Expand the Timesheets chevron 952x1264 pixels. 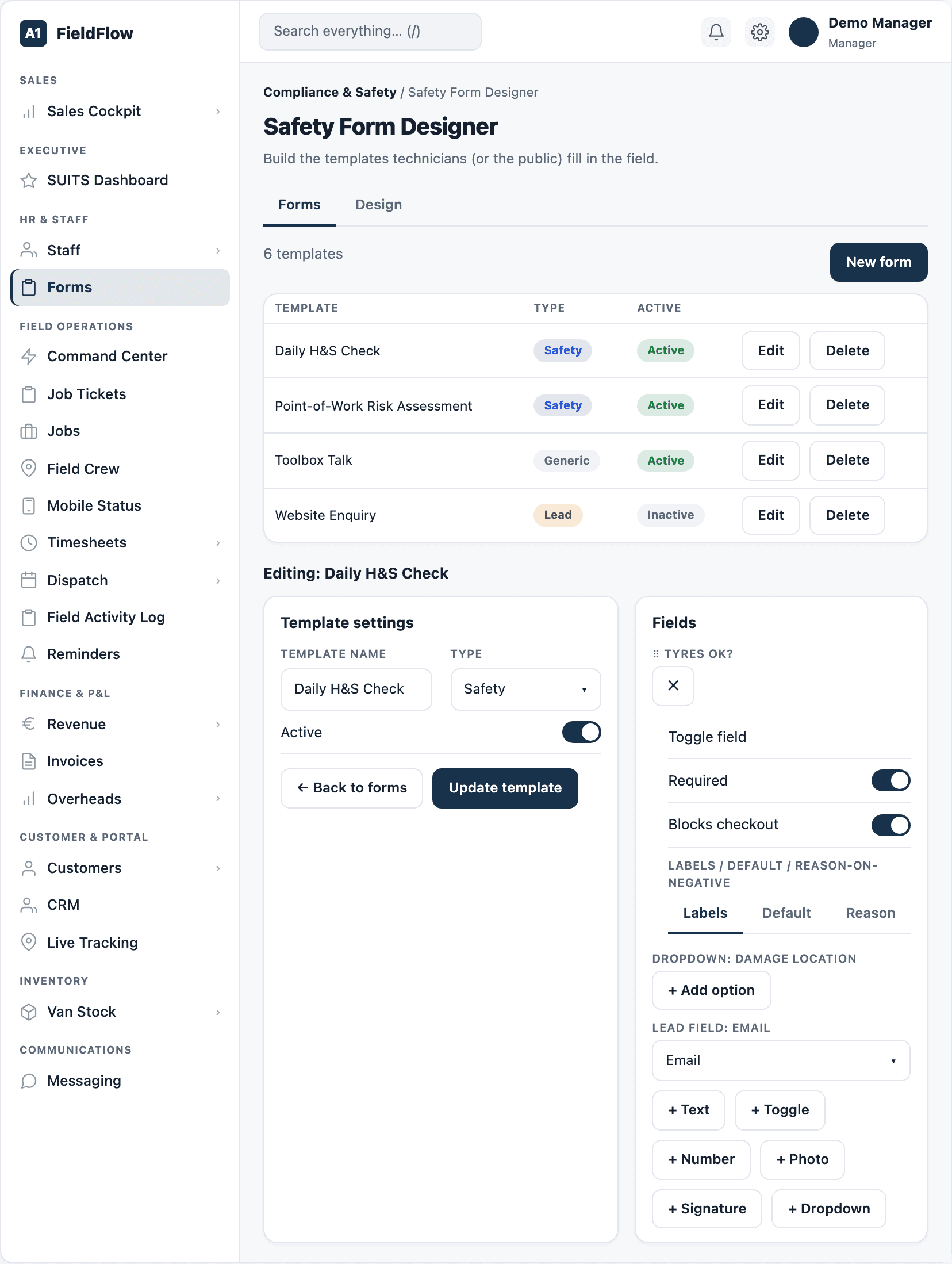coord(218,543)
